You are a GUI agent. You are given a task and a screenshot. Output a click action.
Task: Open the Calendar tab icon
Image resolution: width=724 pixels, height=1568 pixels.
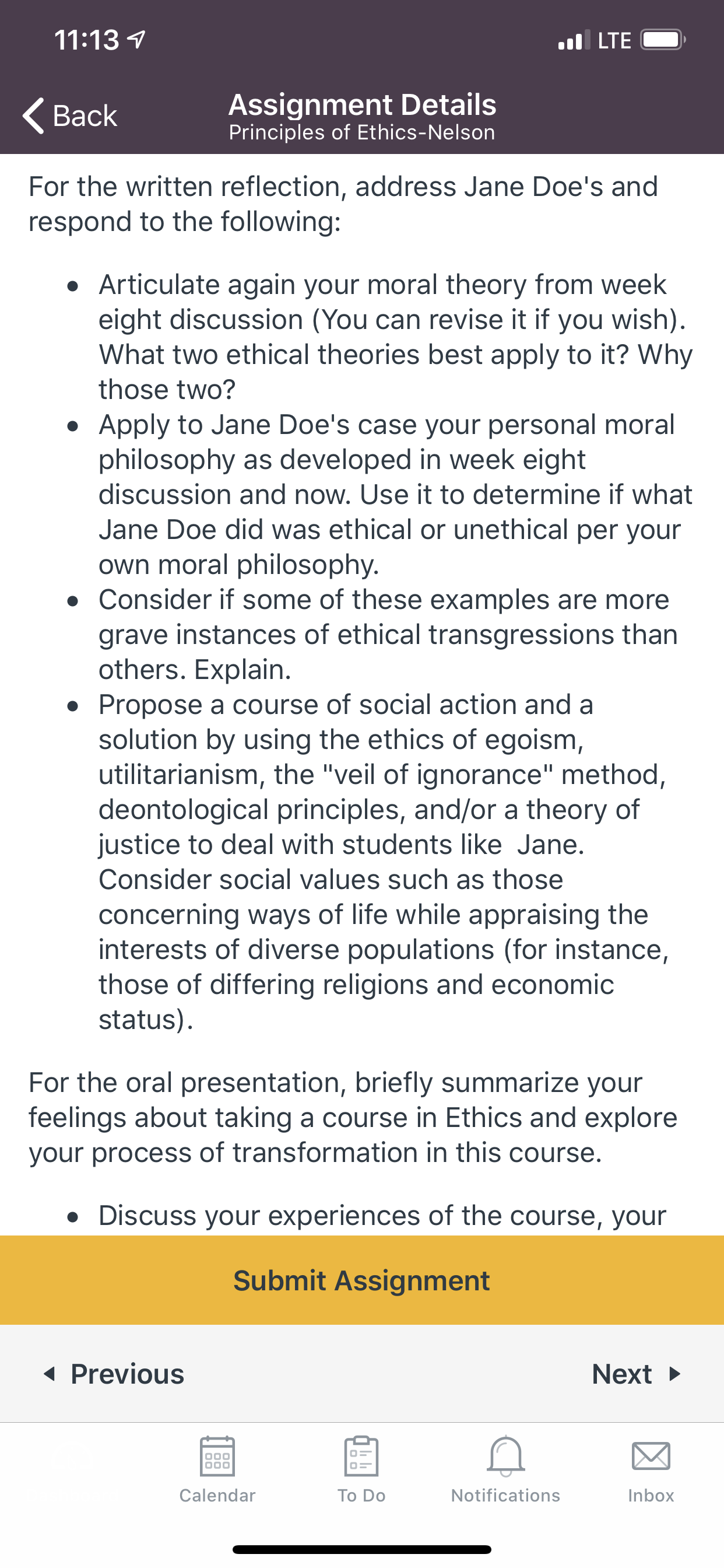click(217, 1456)
